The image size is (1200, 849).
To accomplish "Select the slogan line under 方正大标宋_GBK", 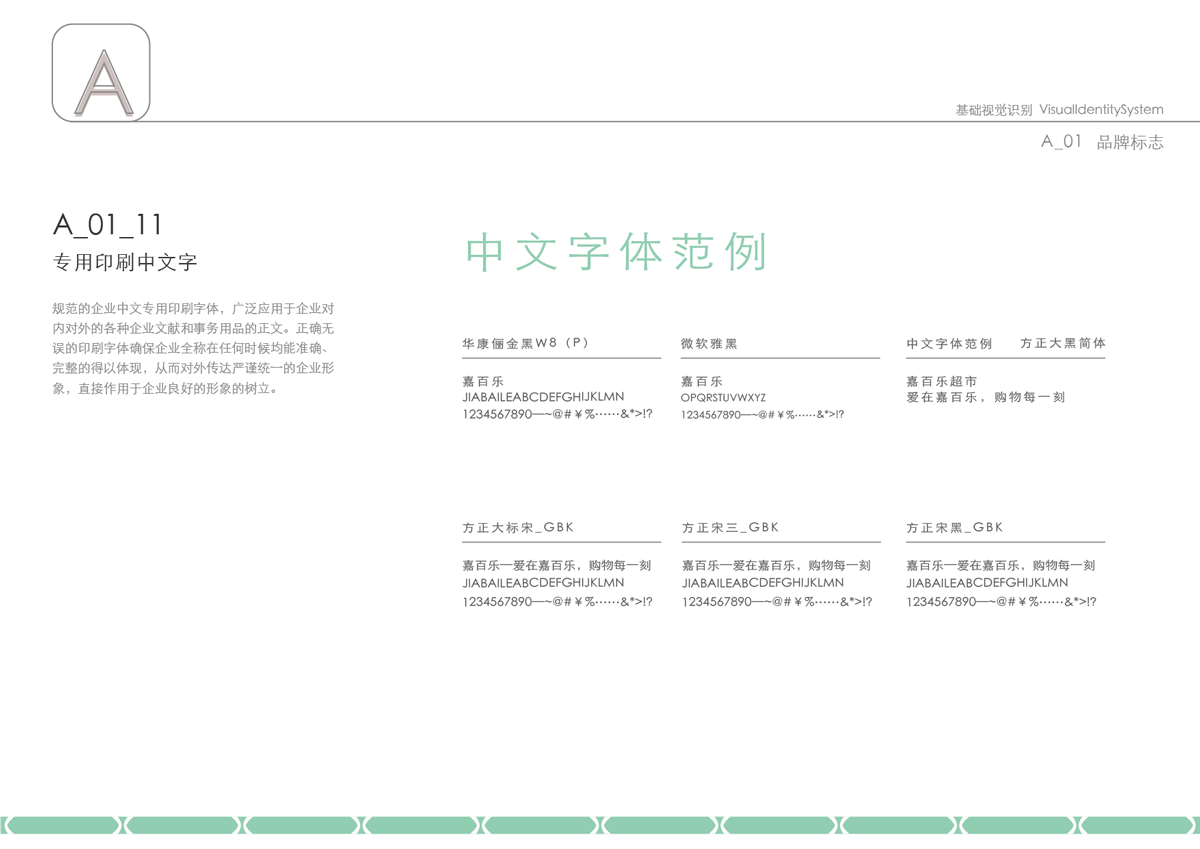I will click(557, 566).
